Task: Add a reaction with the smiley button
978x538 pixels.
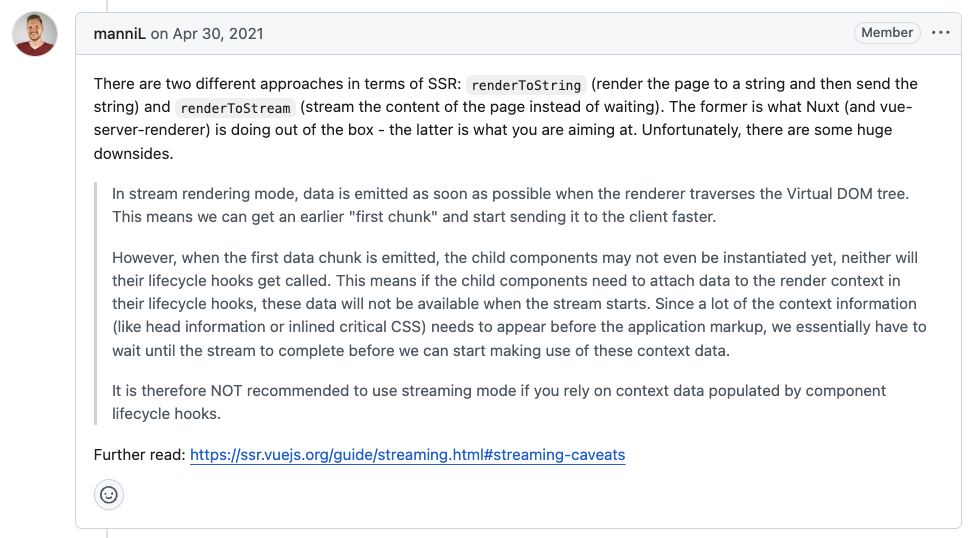Action: pyautogui.click(x=109, y=495)
